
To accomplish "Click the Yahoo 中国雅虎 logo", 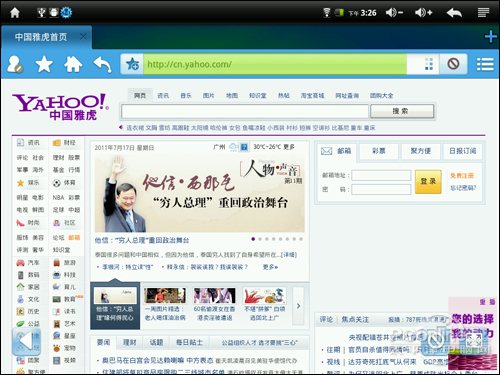I will [60, 107].
